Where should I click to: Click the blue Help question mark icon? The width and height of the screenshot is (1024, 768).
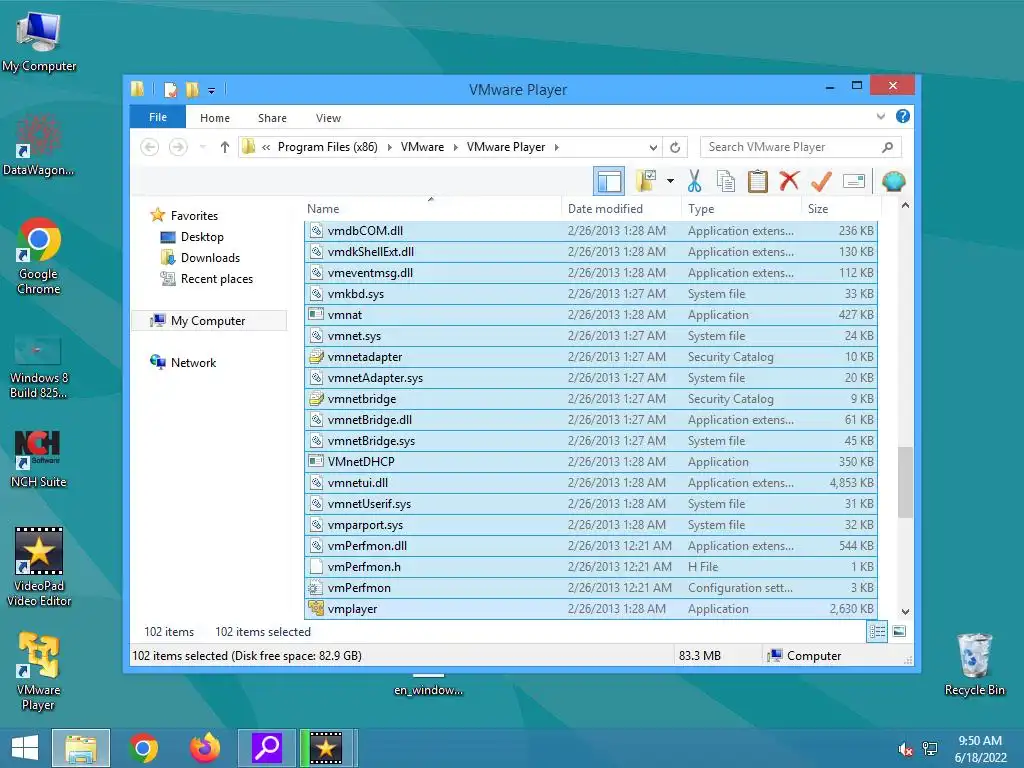coord(903,116)
